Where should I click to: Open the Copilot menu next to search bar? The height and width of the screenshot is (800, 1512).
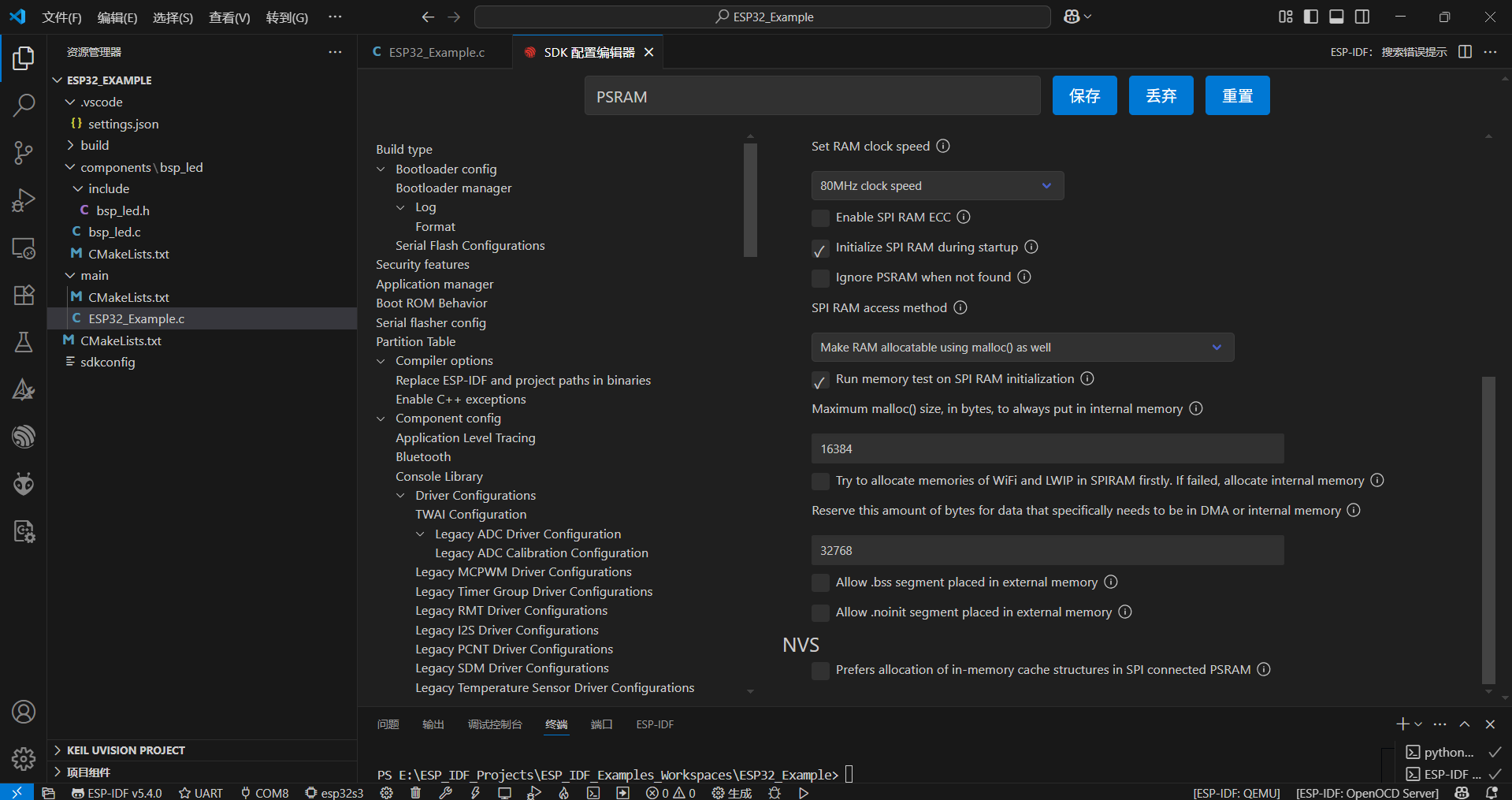point(1077,17)
